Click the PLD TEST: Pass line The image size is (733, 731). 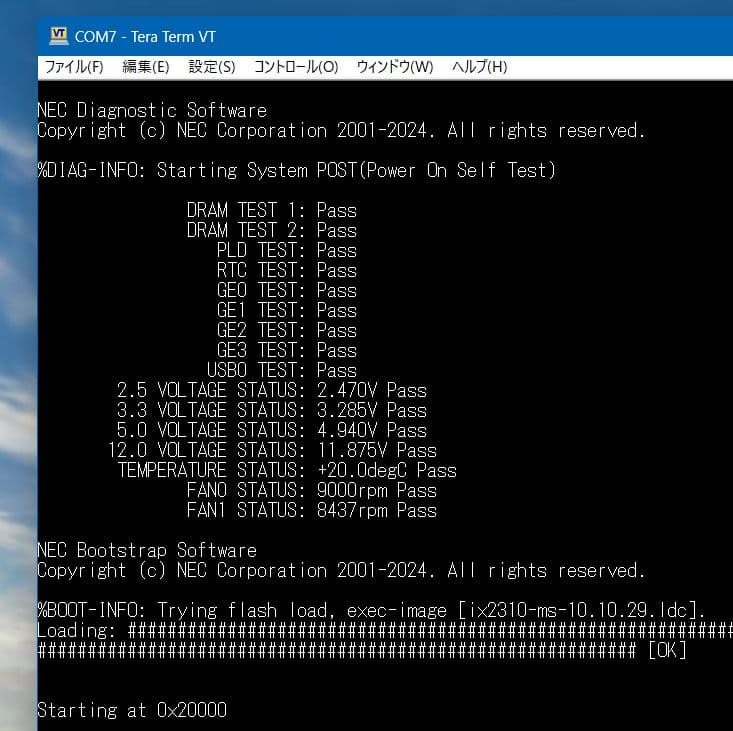(287, 251)
